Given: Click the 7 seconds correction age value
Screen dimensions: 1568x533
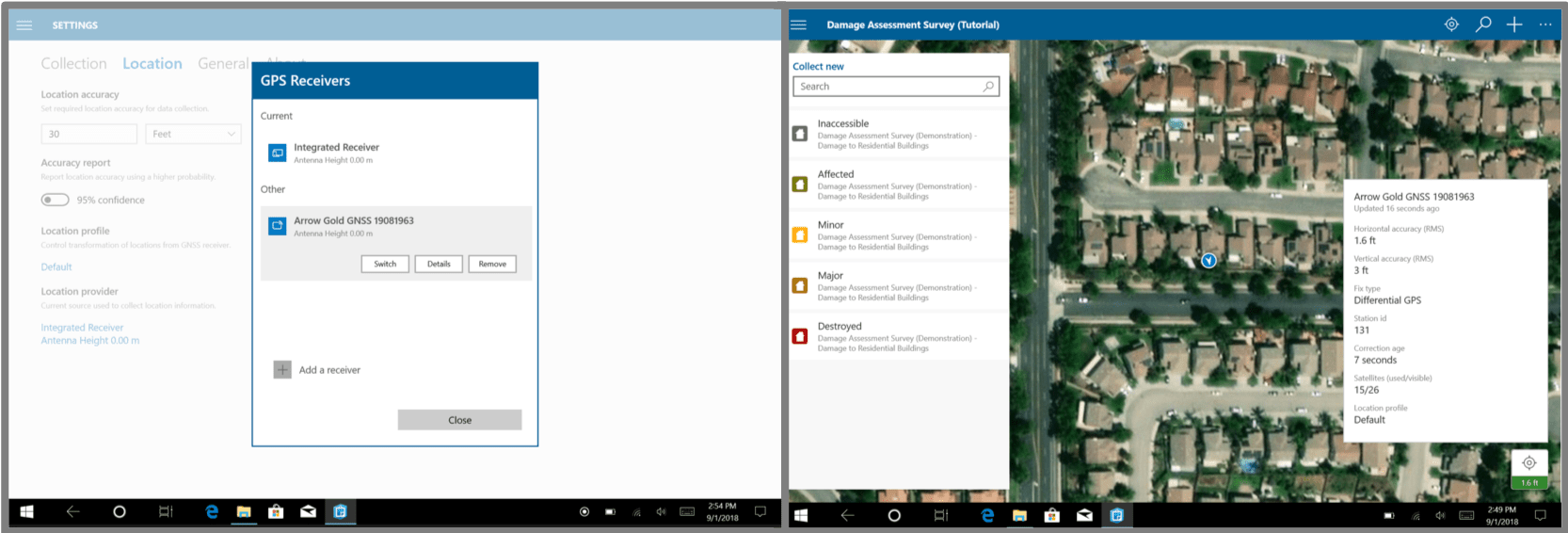Looking at the screenshot, I should [1375, 360].
